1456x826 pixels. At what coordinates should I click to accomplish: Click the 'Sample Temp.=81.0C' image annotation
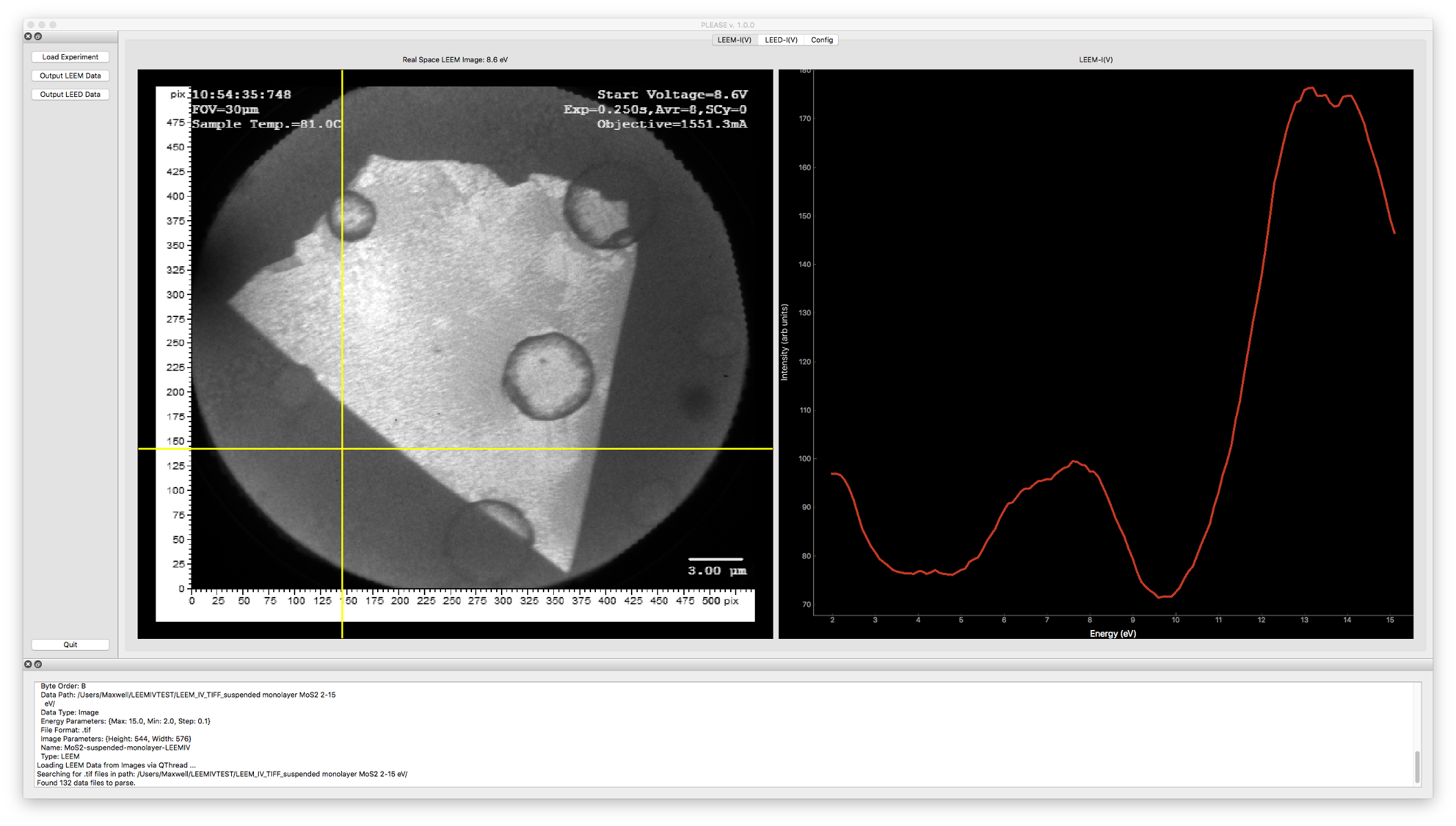[x=266, y=124]
